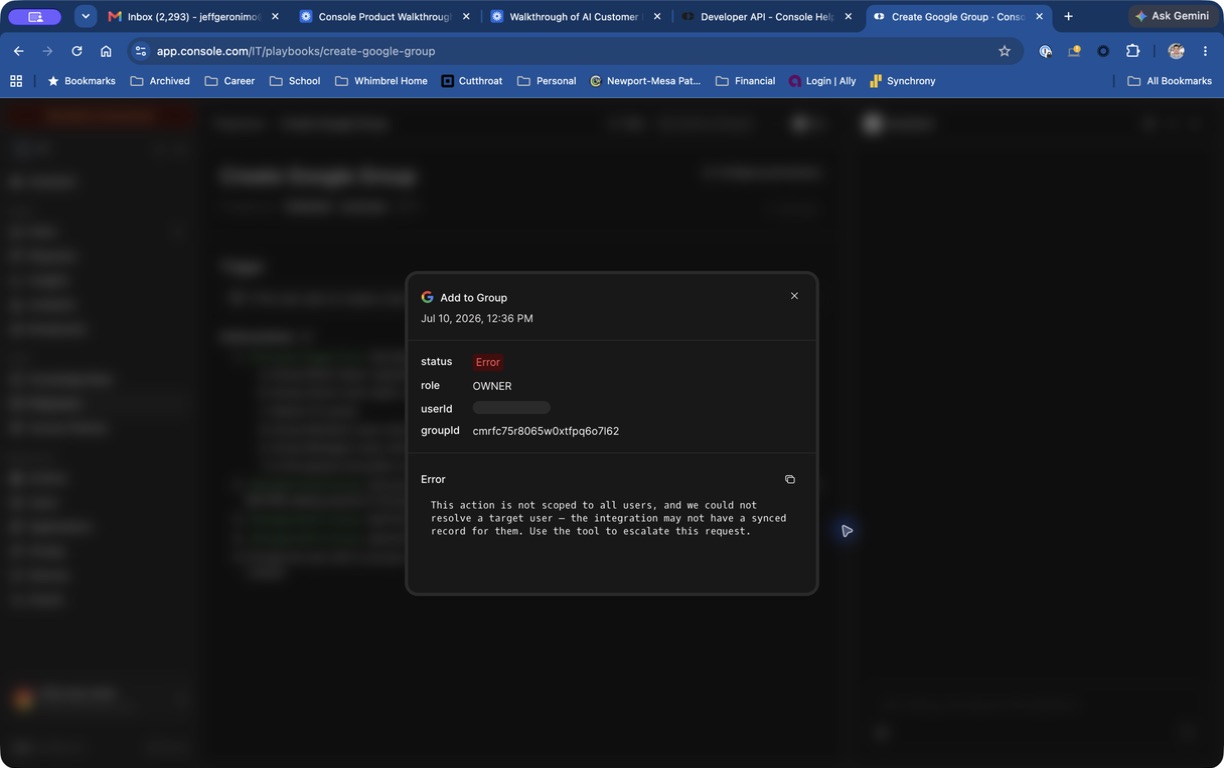Click the send arrow icon beside the dialog
Screen dimensions: 1224x768
[x=847, y=531]
